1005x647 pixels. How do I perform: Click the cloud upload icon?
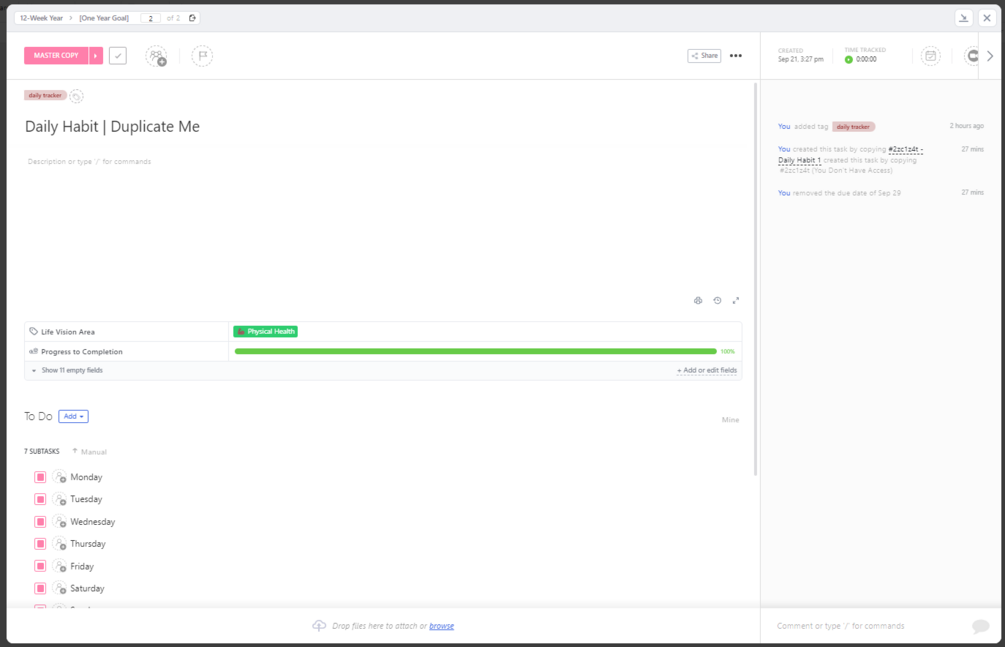(x=319, y=626)
